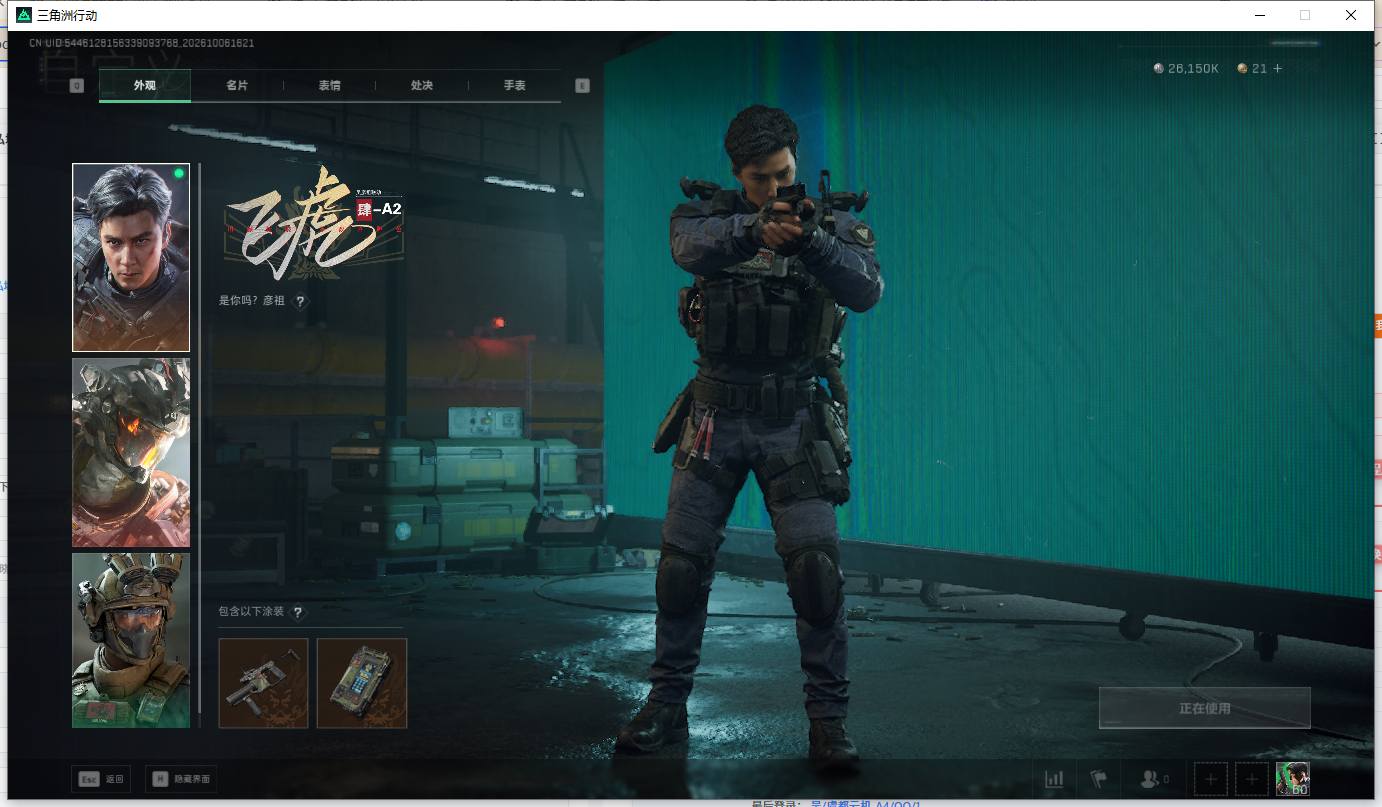Click the 正在使用 button
The image size is (1382, 807).
point(1204,708)
